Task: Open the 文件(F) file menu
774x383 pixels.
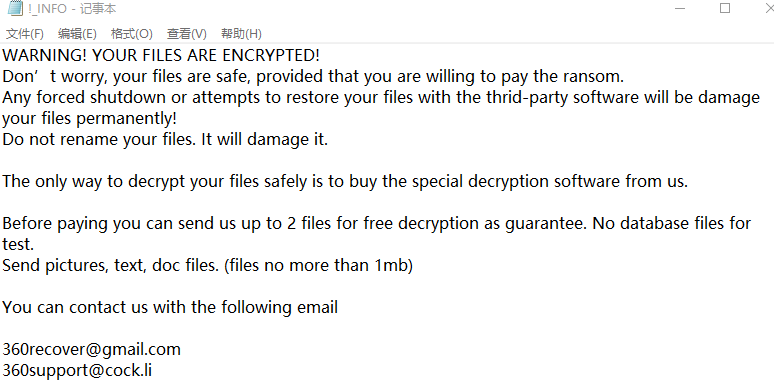Action: (x=25, y=34)
